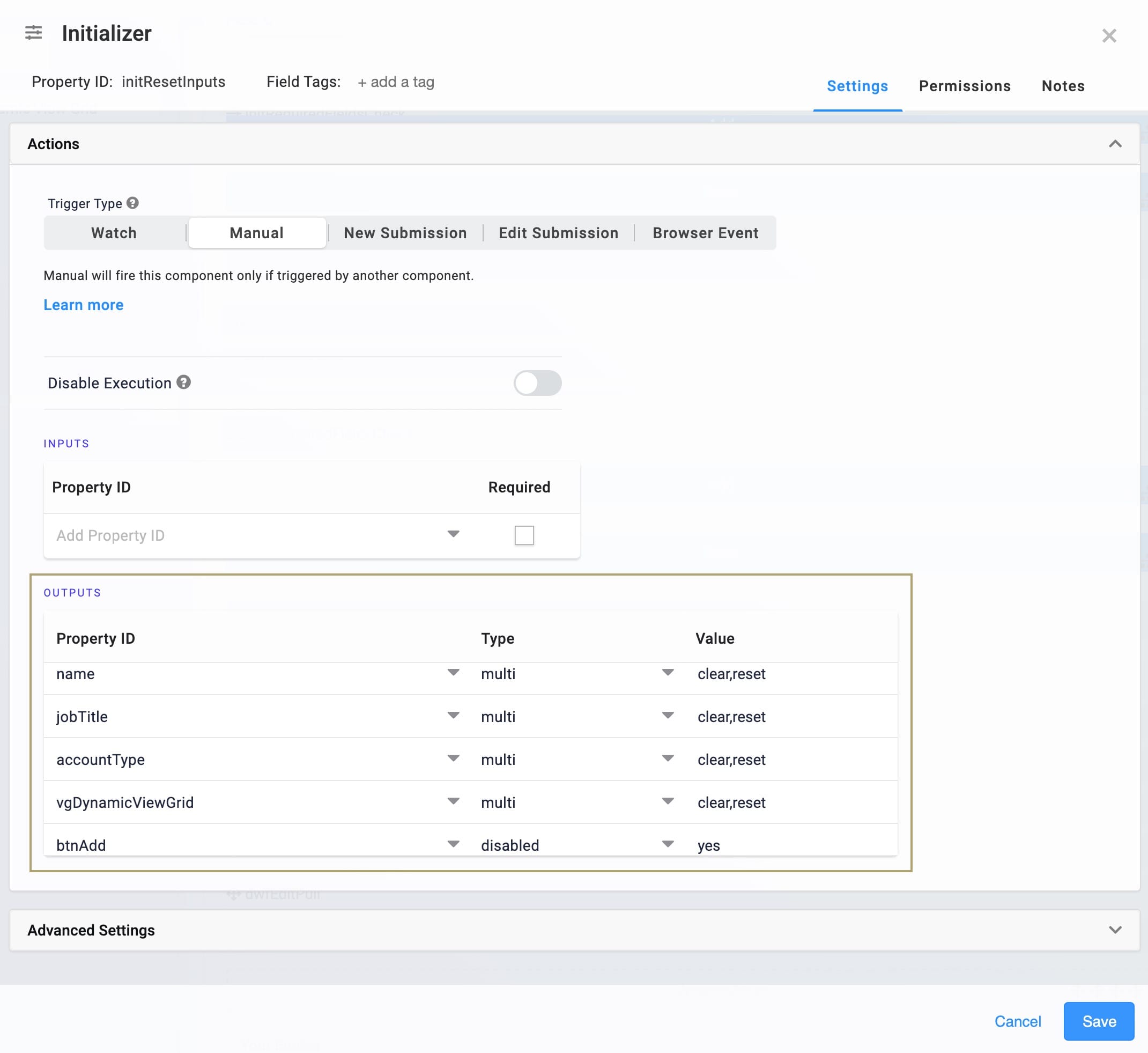Viewport: 1148px width, 1053px height.
Task: Check the Required checkbox in Inputs
Action: coord(524,535)
